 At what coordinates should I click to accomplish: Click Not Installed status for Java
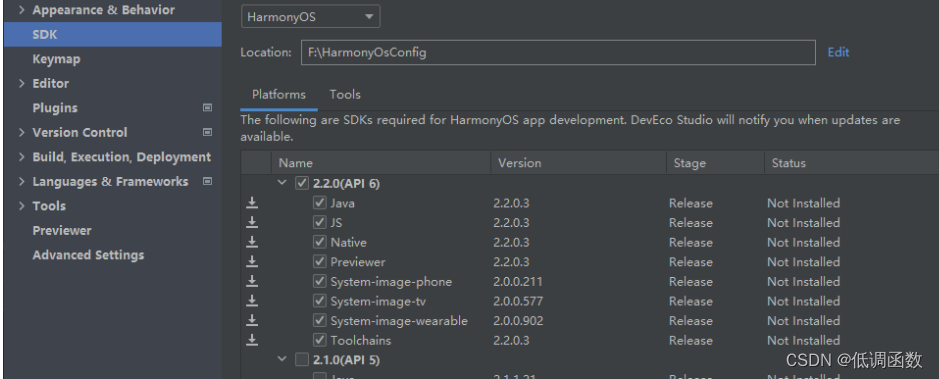[804, 203]
